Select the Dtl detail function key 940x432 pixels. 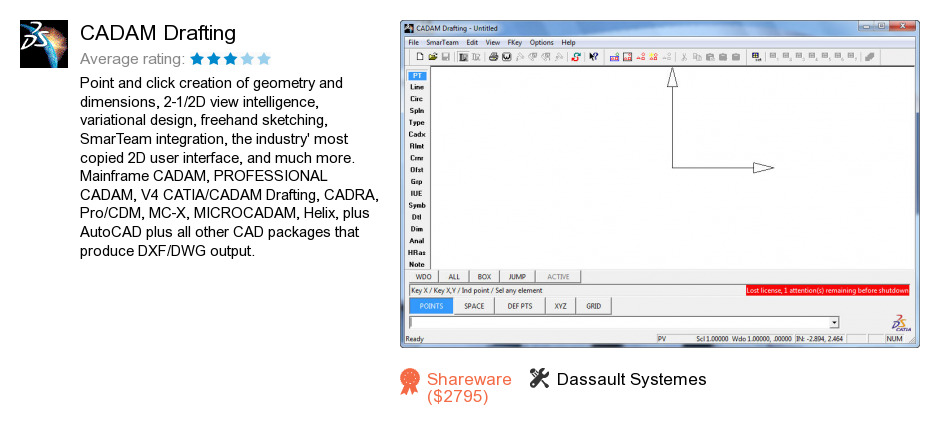coord(417,217)
